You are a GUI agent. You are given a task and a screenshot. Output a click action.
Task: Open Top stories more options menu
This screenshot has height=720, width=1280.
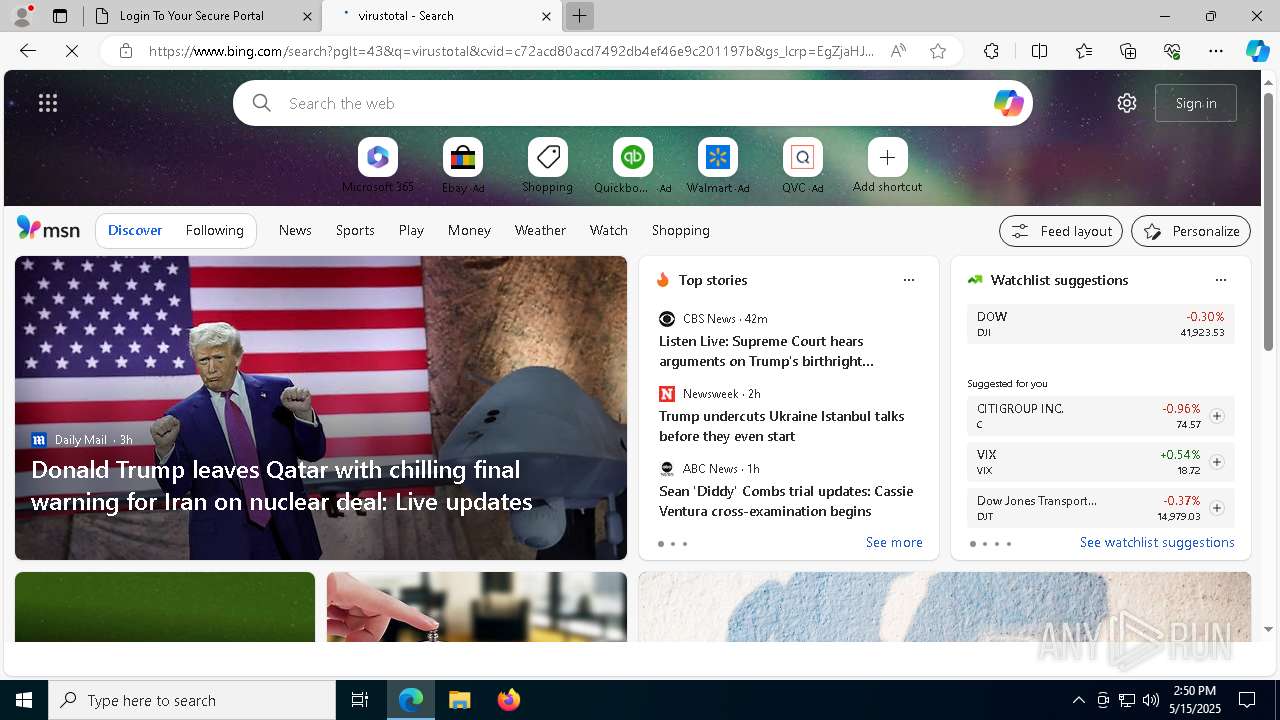click(909, 280)
